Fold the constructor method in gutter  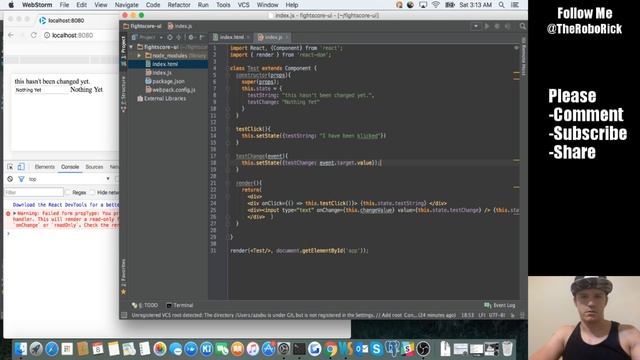[228, 75]
